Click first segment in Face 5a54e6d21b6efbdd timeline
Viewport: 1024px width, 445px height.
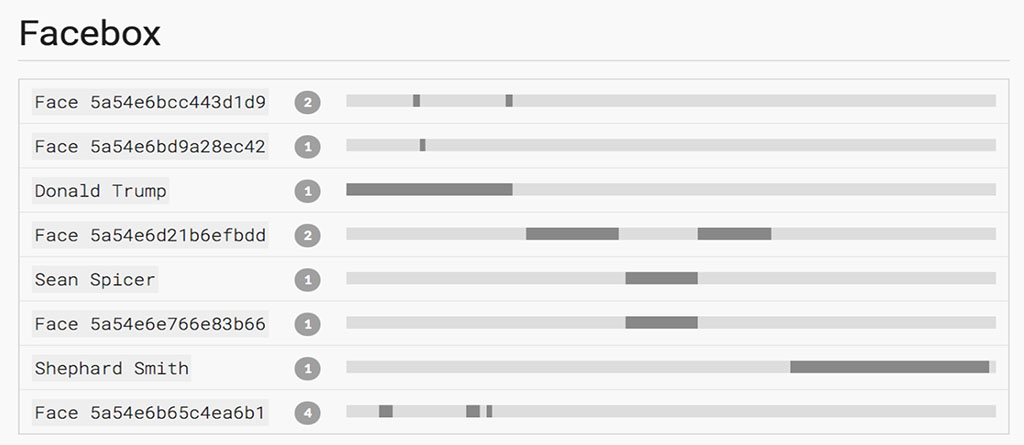click(572, 234)
